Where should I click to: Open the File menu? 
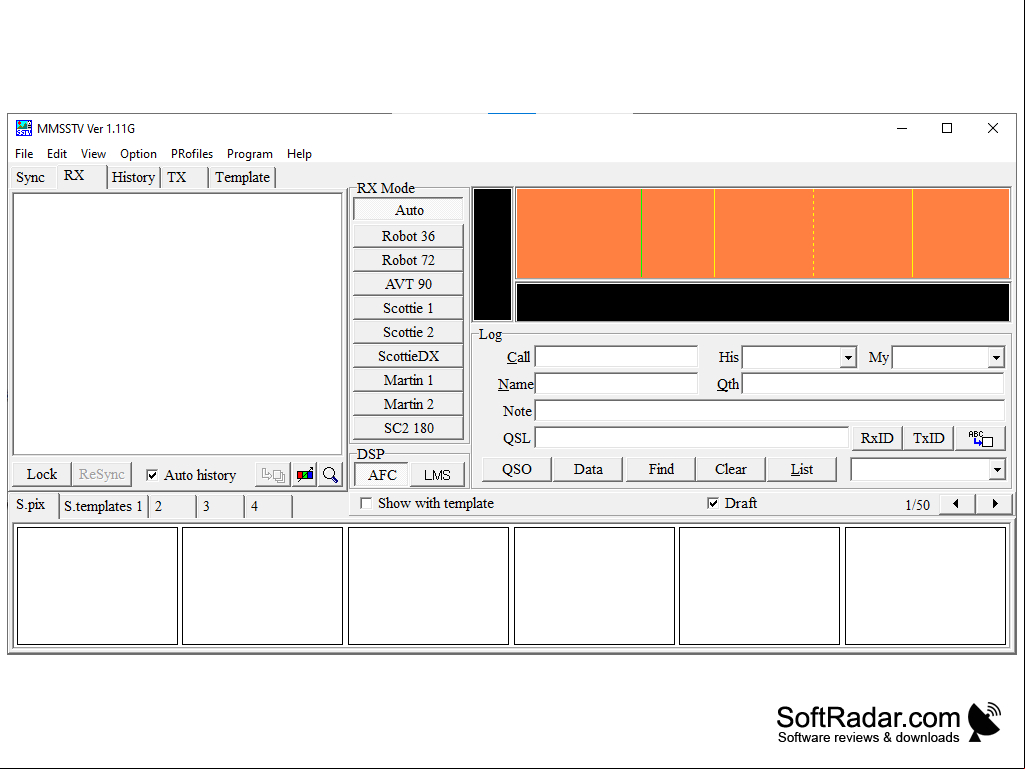point(24,154)
